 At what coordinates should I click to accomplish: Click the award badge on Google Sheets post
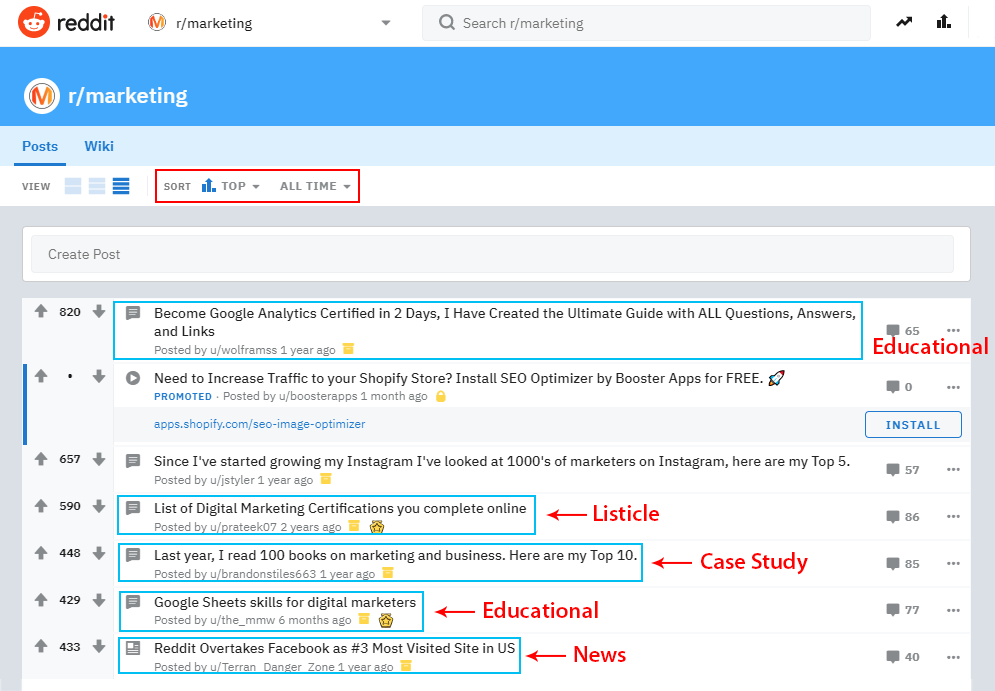coord(386,621)
